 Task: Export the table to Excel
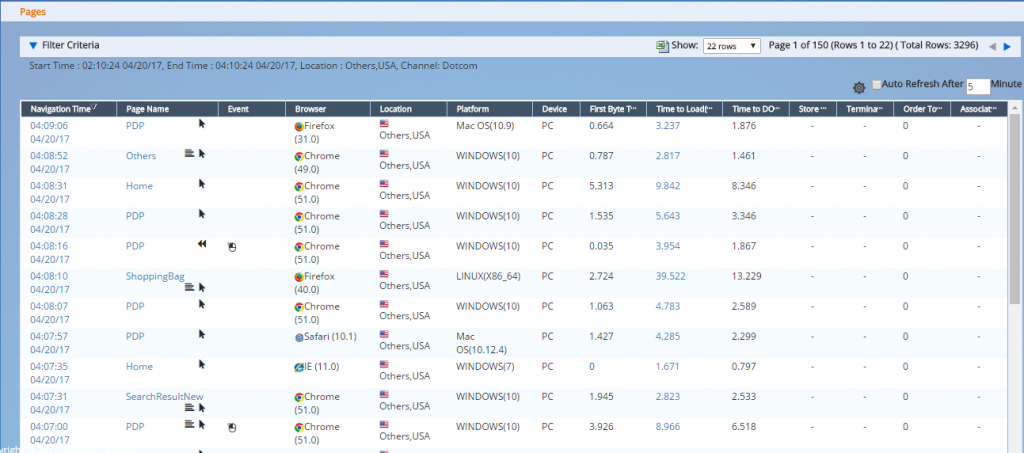(x=662, y=46)
